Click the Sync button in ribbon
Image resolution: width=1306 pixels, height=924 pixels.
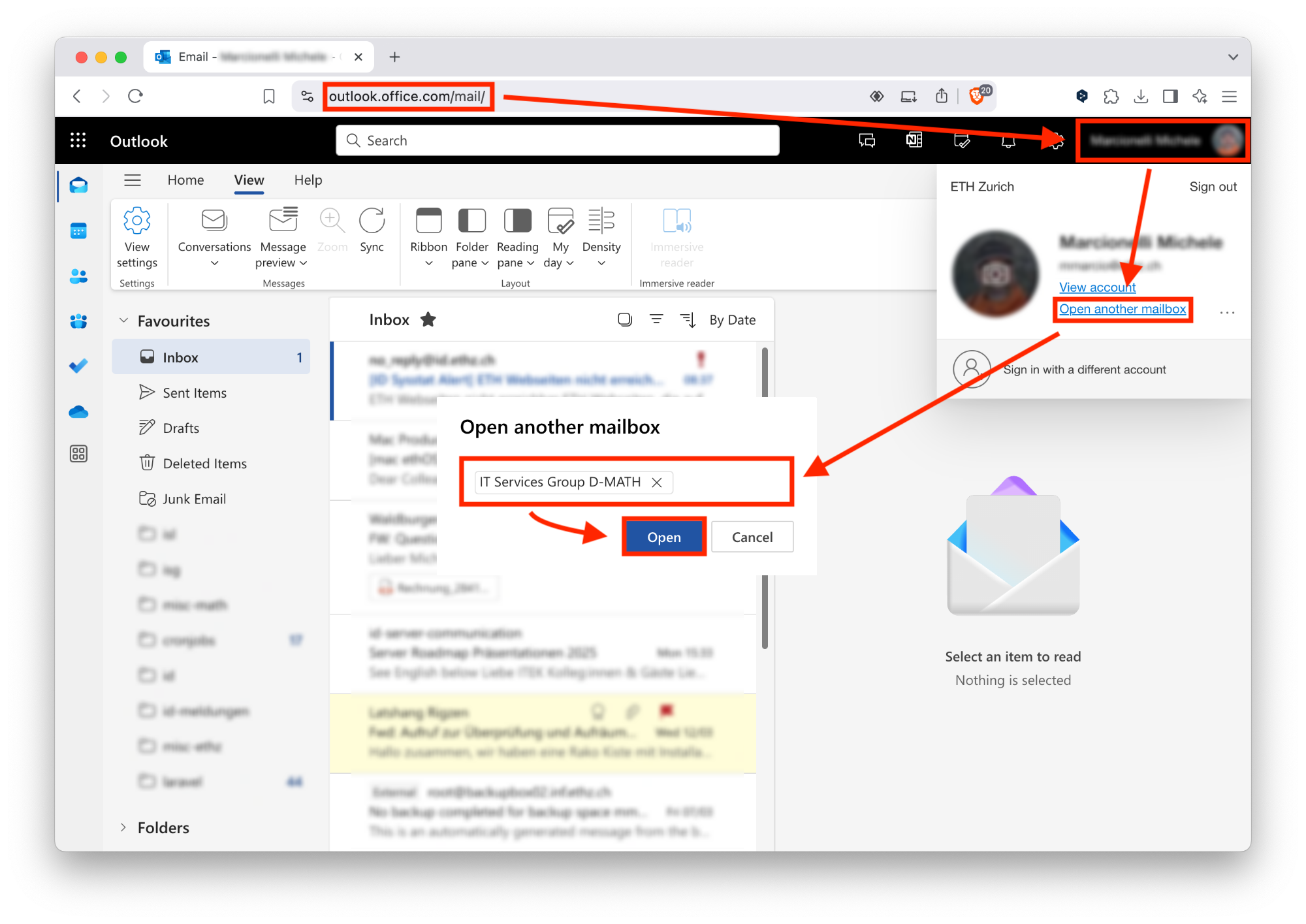[x=372, y=230]
